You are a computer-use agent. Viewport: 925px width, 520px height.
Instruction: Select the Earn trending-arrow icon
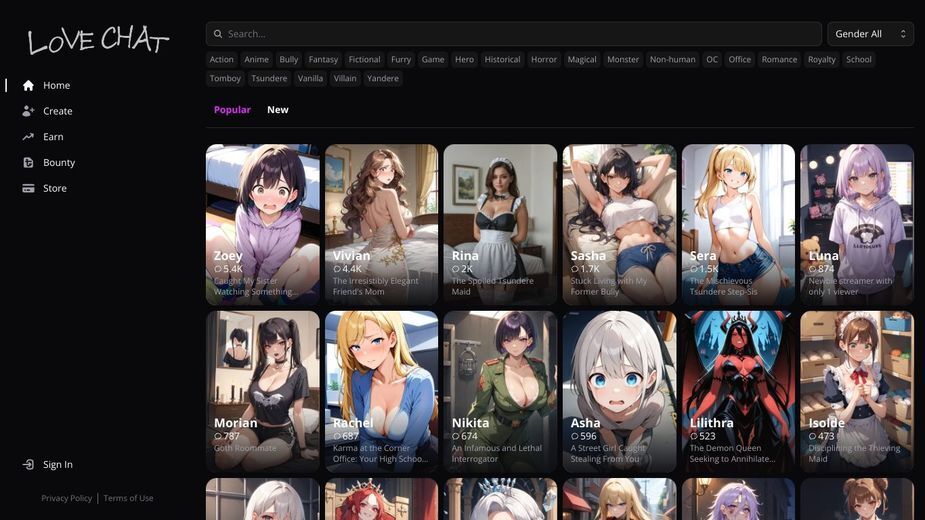[x=28, y=137]
